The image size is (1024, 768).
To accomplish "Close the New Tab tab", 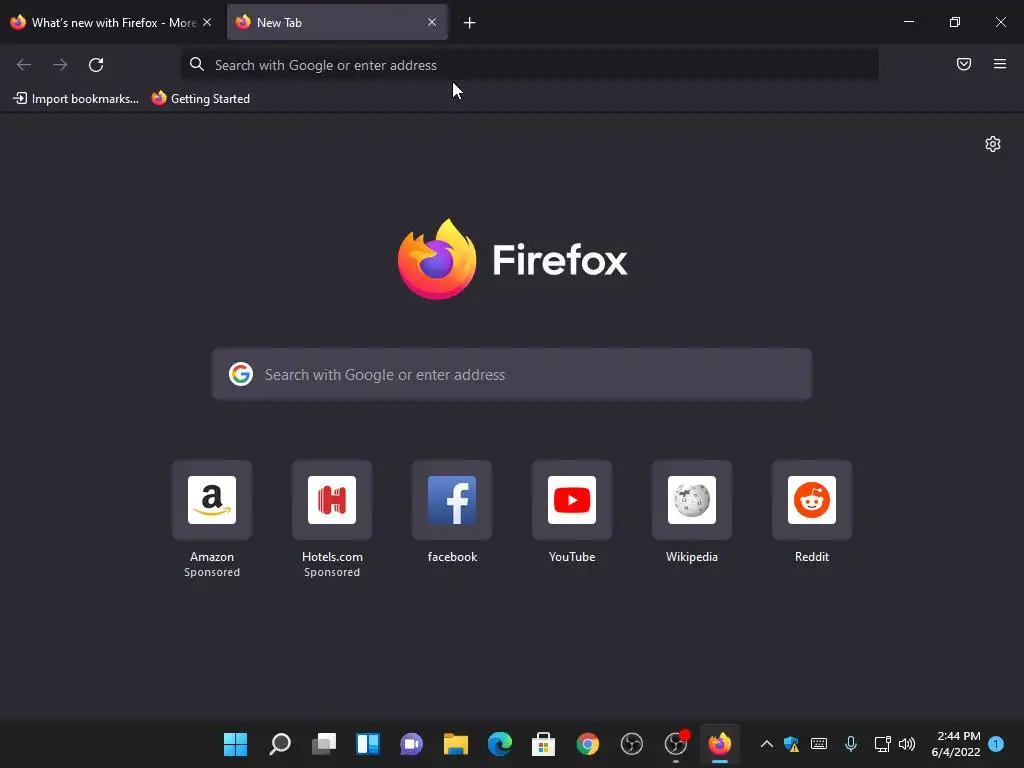I will click(x=432, y=22).
